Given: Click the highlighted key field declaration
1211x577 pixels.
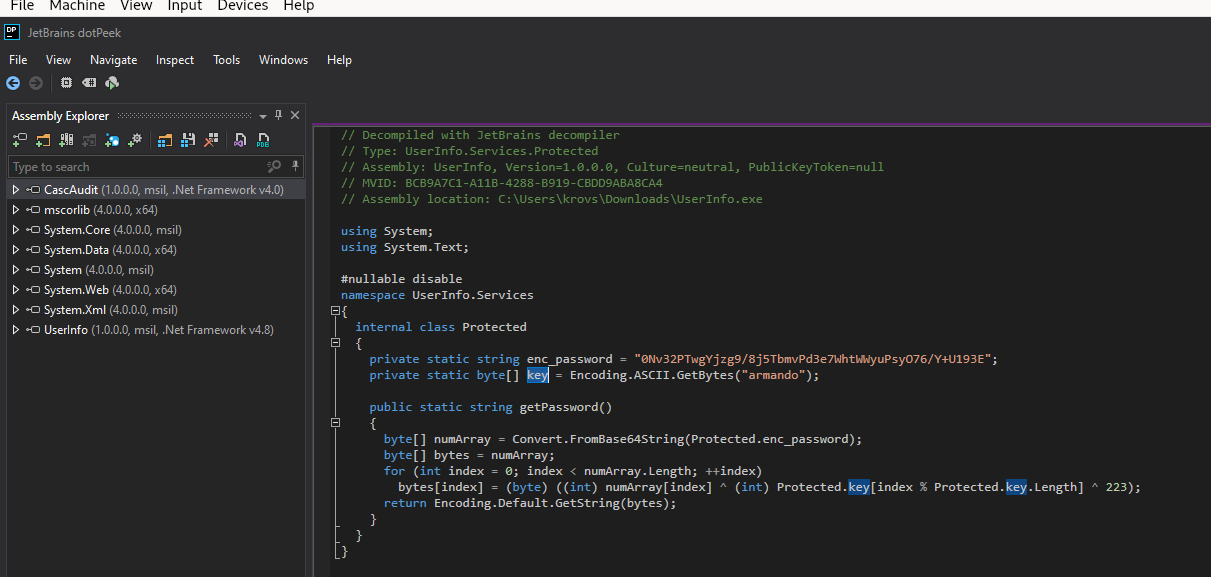Looking at the screenshot, I should pyautogui.click(x=538, y=375).
